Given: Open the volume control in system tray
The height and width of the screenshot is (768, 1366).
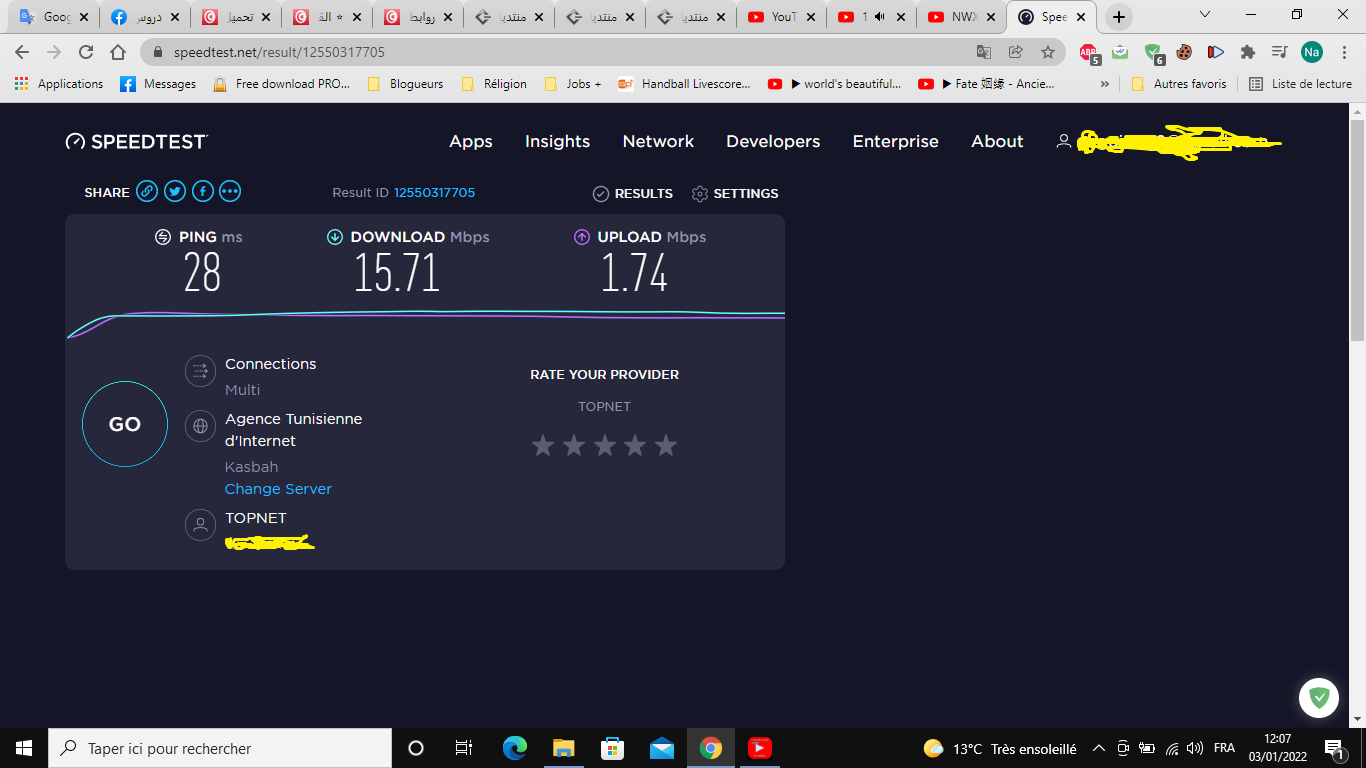Looking at the screenshot, I should click(x=1195, y=748).
